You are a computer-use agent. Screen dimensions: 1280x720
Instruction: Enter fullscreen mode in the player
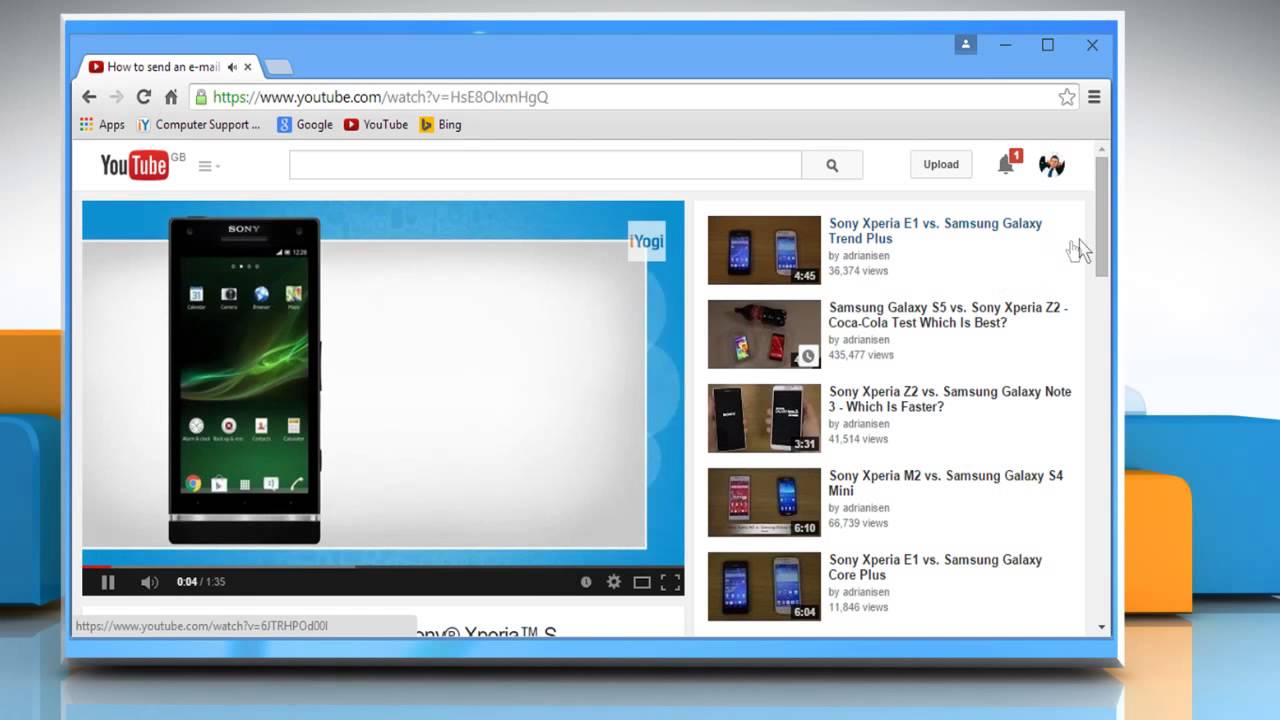pyautogui.click(x=670, y=582)
